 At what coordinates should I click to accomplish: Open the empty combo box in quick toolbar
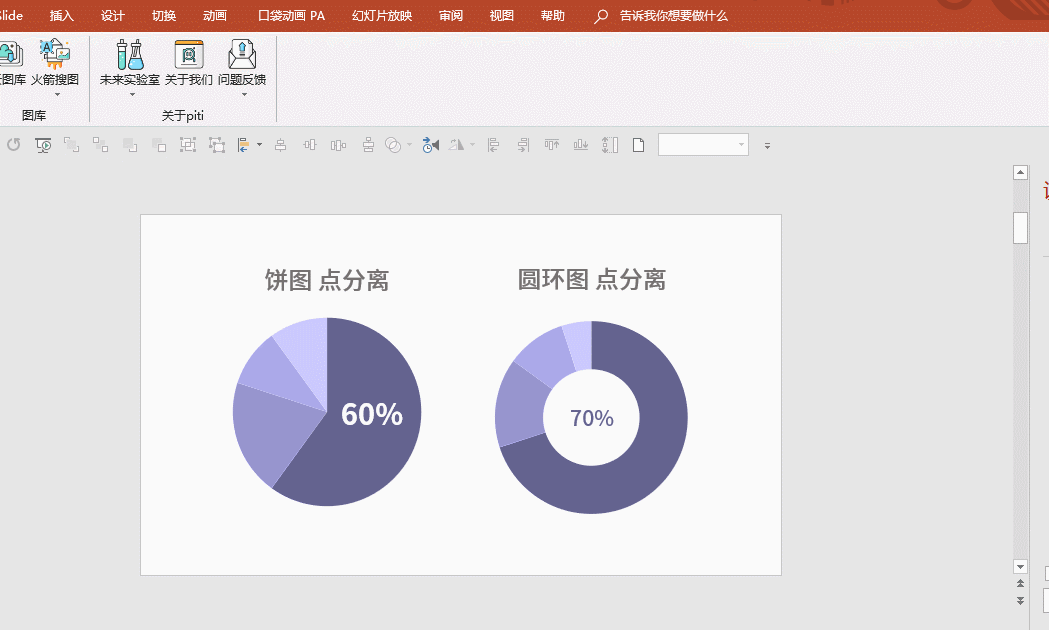pyautogui.click(x=703, y=144)
